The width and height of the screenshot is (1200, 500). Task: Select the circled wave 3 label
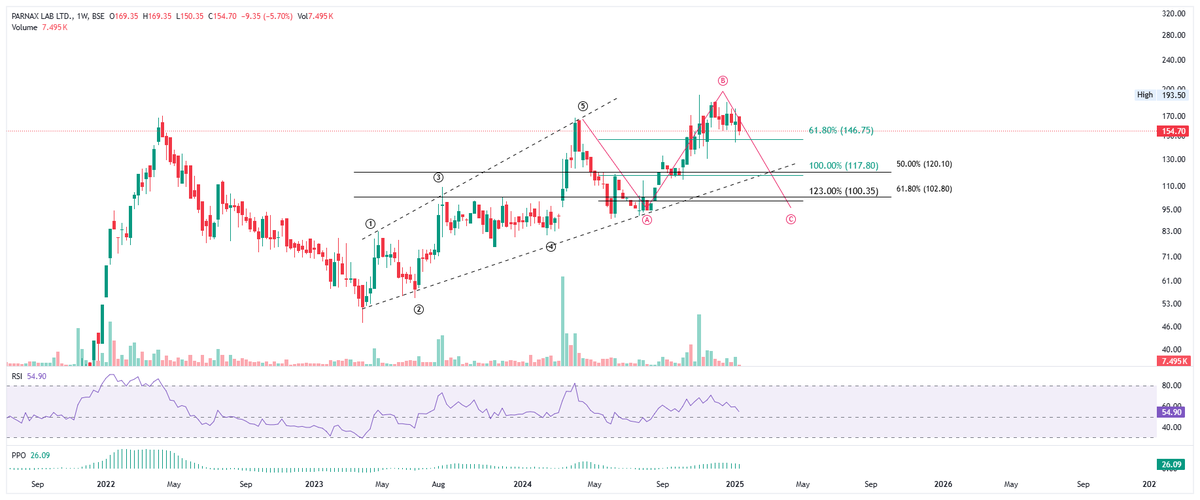[x=438, y=177]
